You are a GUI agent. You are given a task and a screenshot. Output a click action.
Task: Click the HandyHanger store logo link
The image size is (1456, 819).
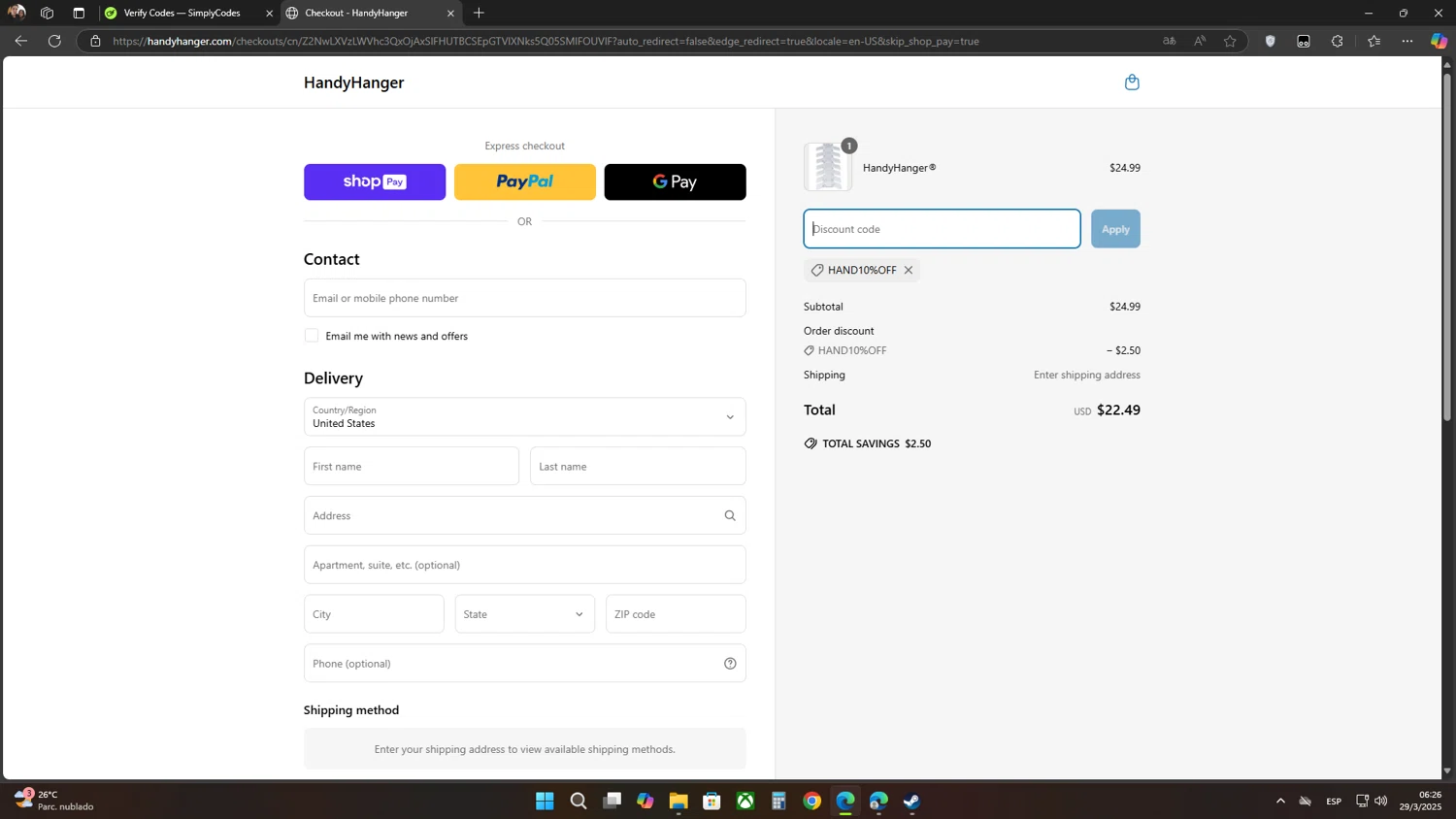[x=353, y=82]
